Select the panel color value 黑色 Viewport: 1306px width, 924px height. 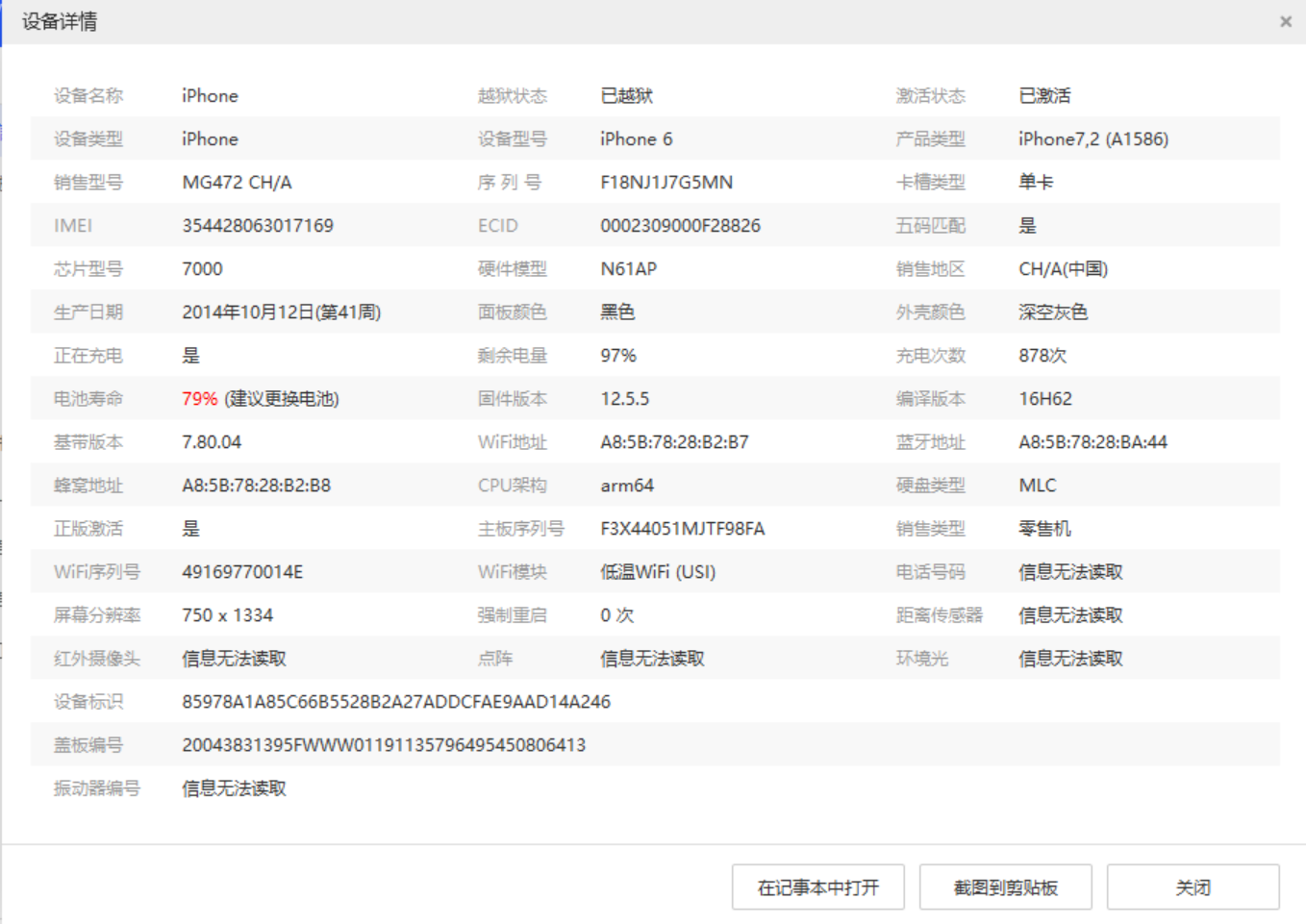(617, 312)
